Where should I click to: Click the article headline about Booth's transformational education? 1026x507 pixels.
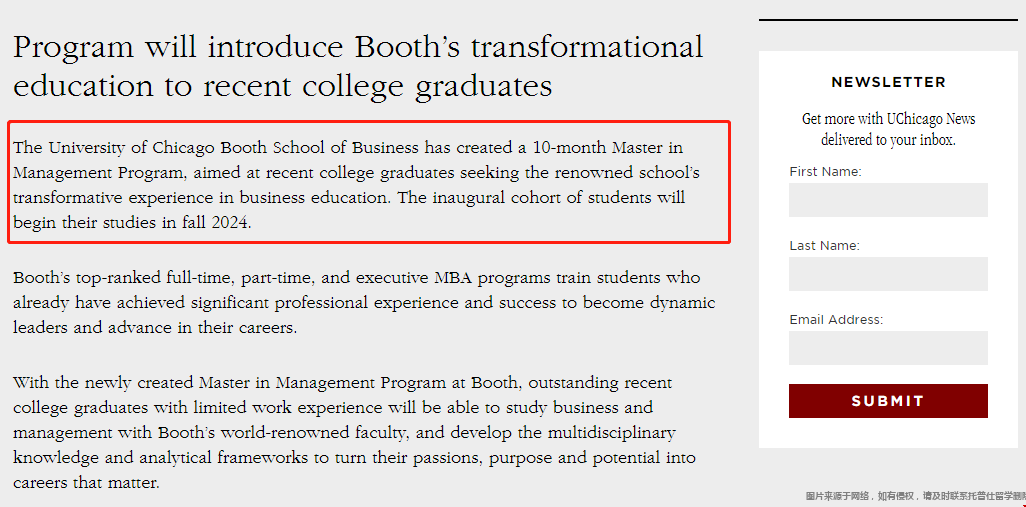point(358,67)
